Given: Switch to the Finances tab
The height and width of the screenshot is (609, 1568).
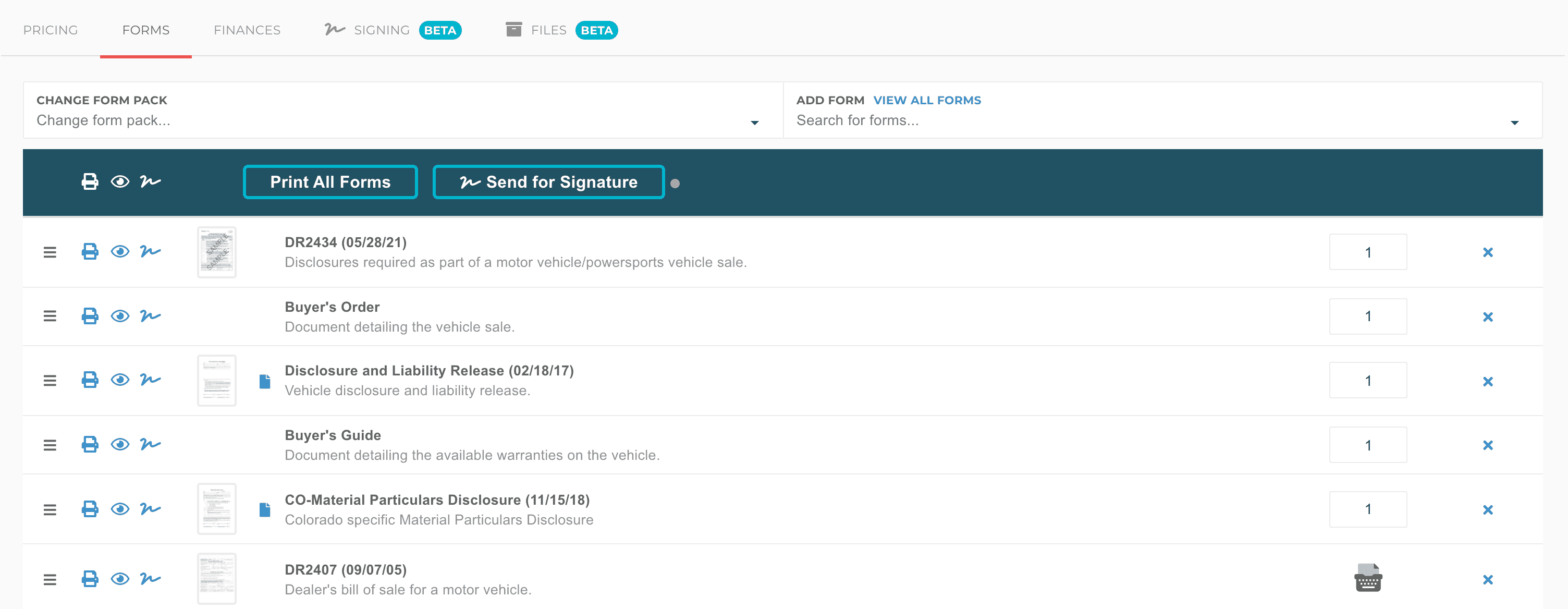Looking at the screenshot, I should coord(247,30).
